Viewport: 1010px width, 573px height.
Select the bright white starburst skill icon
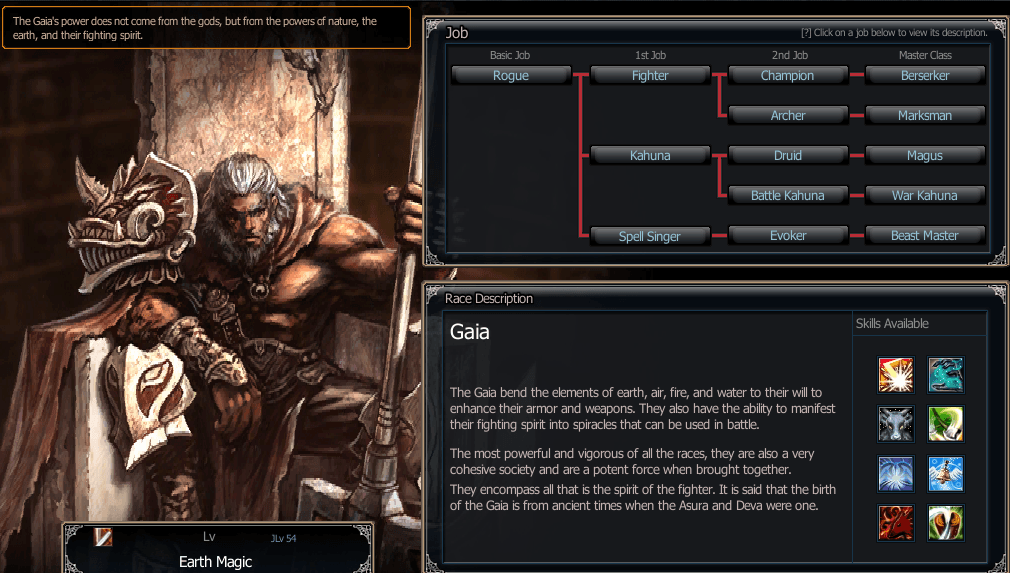coord(896,375)
